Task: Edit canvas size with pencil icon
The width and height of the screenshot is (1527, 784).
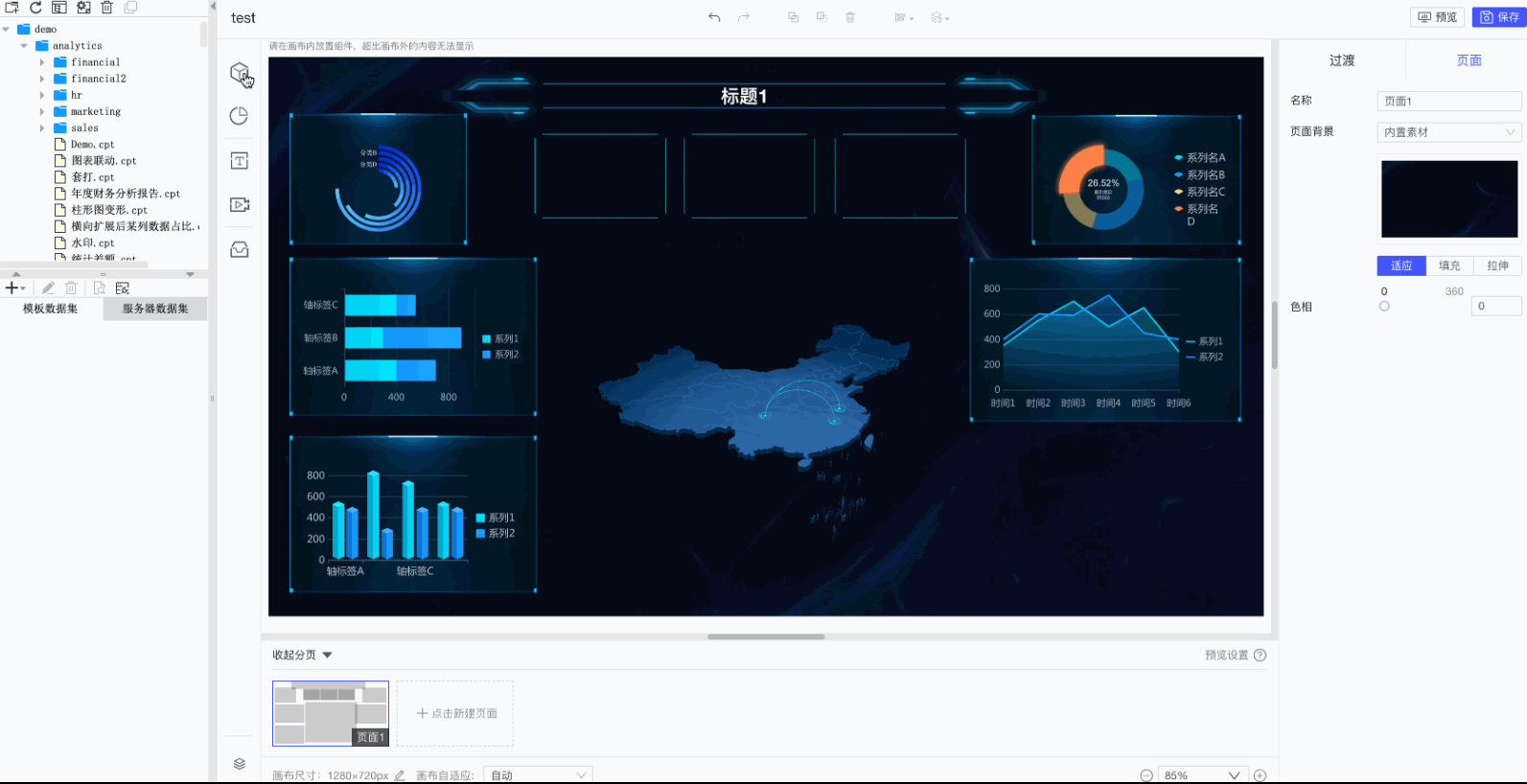Action: 400,775
